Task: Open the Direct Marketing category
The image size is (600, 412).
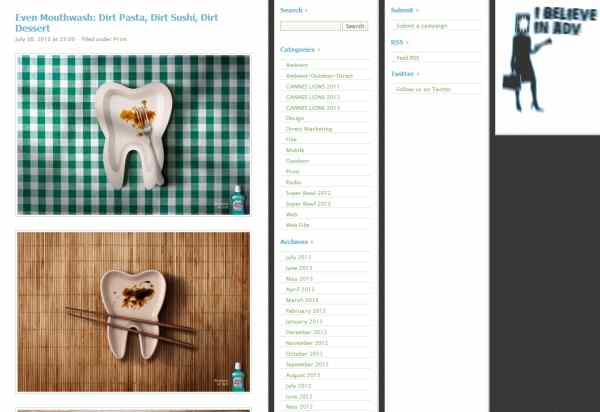Action: click(309, 129)
